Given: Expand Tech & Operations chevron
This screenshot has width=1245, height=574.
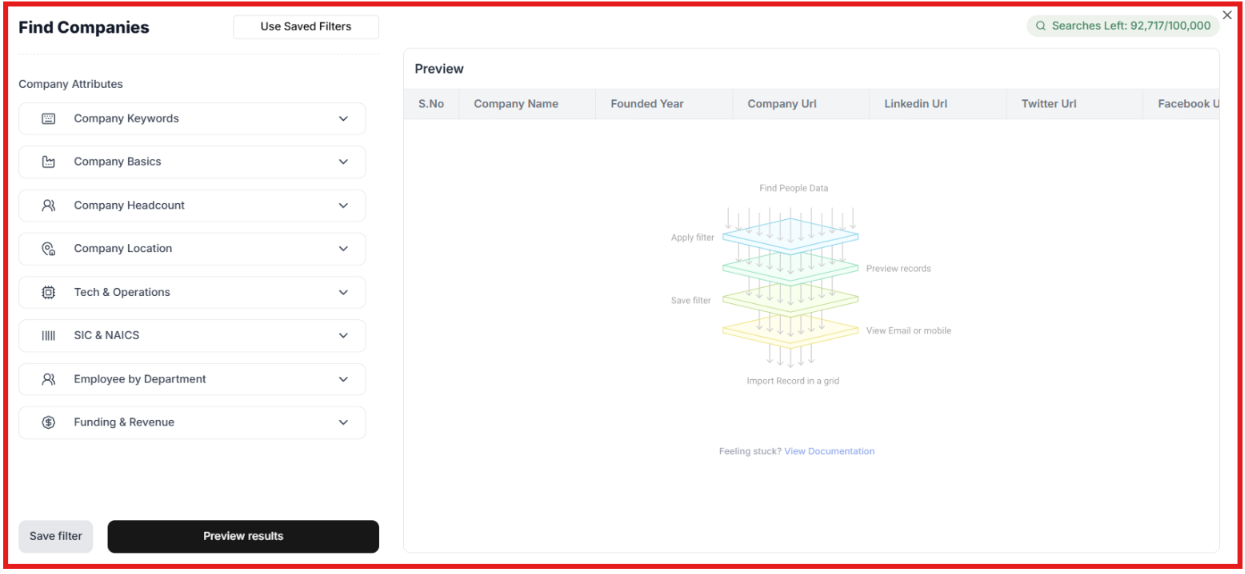Looking at the screenshot, I should [x=343, y=293].
